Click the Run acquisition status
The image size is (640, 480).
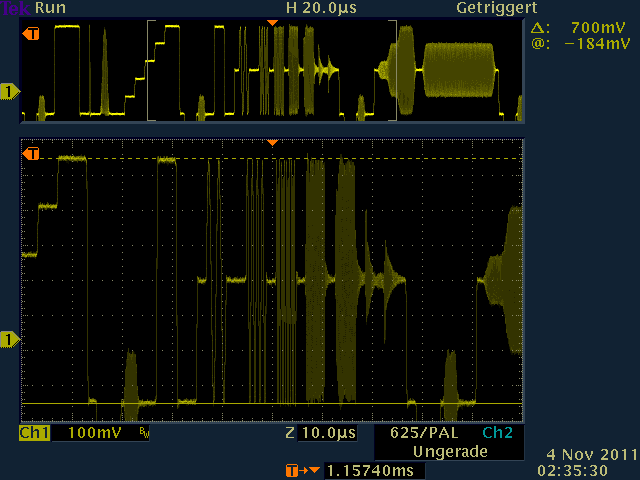pos(50,8)
